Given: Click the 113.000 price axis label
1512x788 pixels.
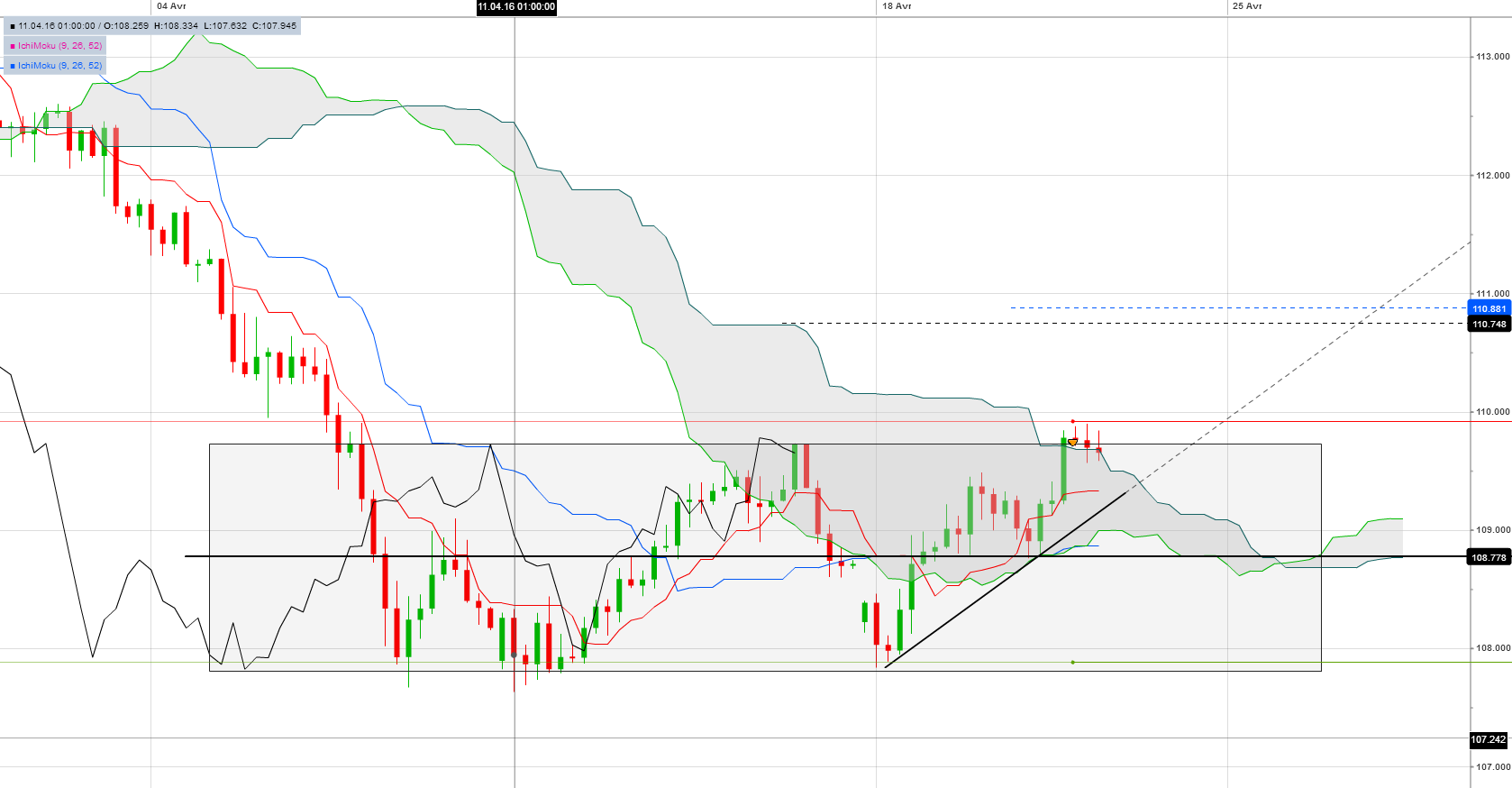Looking at the screenshot, I should pyautogui.click(x=1492, y=57).
